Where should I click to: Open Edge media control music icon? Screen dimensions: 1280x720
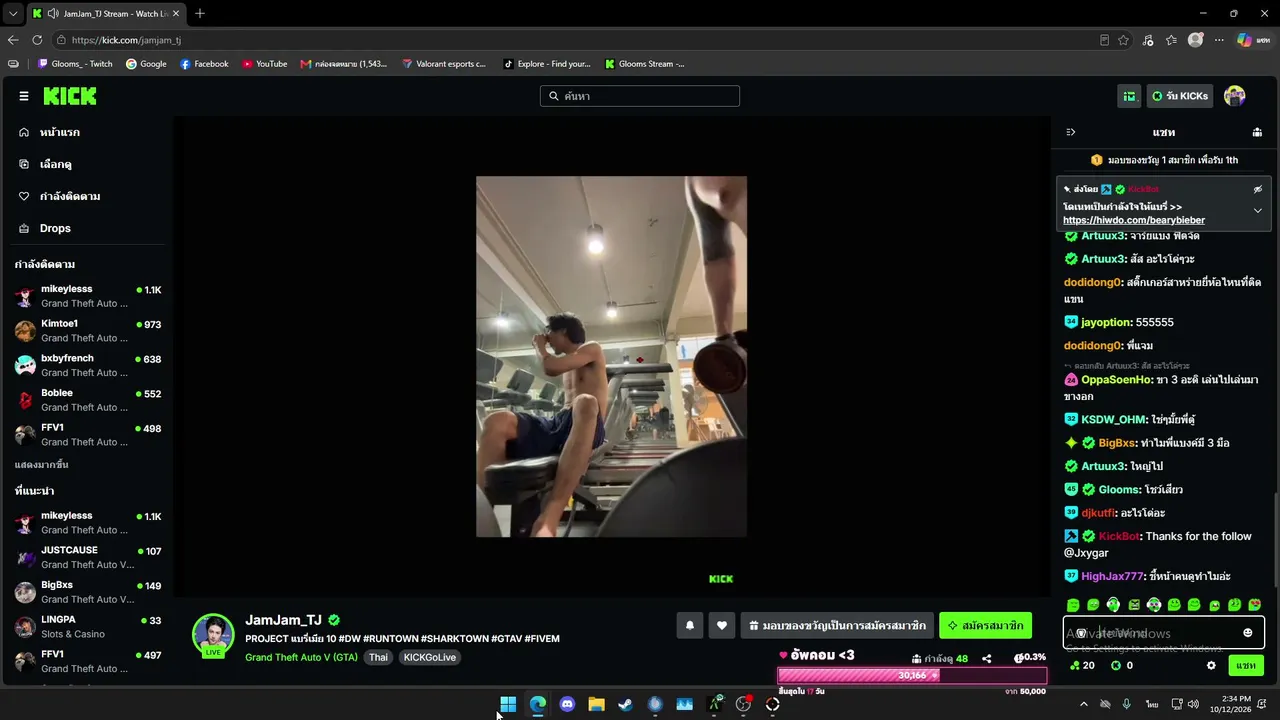click(x=1147, y=40)
